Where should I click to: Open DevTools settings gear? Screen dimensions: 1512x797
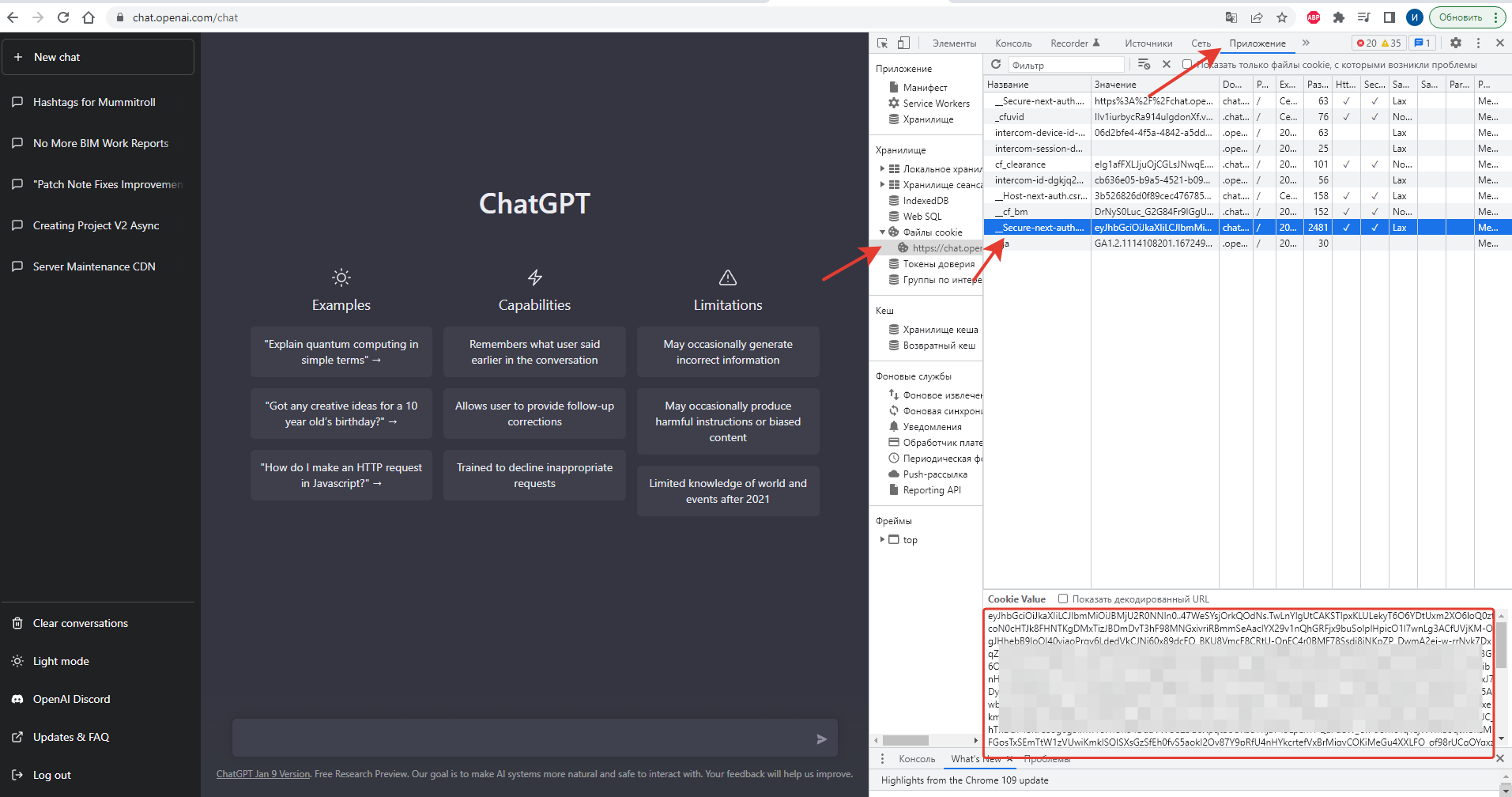(x=1456, y=43)
